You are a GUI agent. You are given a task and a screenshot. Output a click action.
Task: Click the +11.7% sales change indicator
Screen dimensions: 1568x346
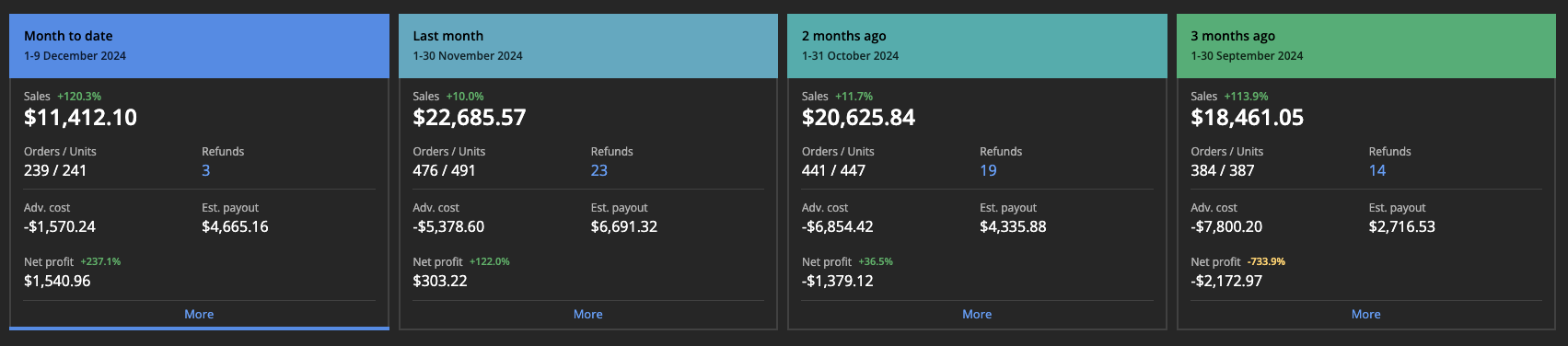[854, 97]
